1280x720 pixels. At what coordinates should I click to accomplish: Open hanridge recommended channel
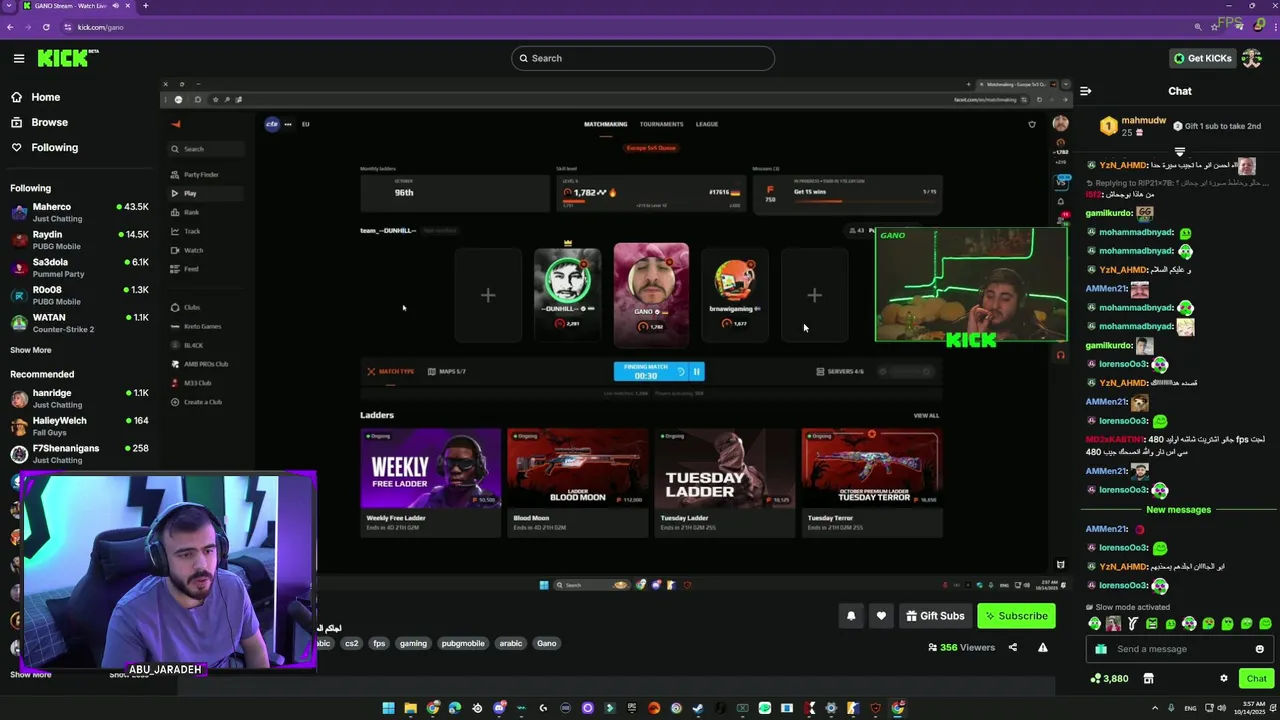[x=79, y=398]
